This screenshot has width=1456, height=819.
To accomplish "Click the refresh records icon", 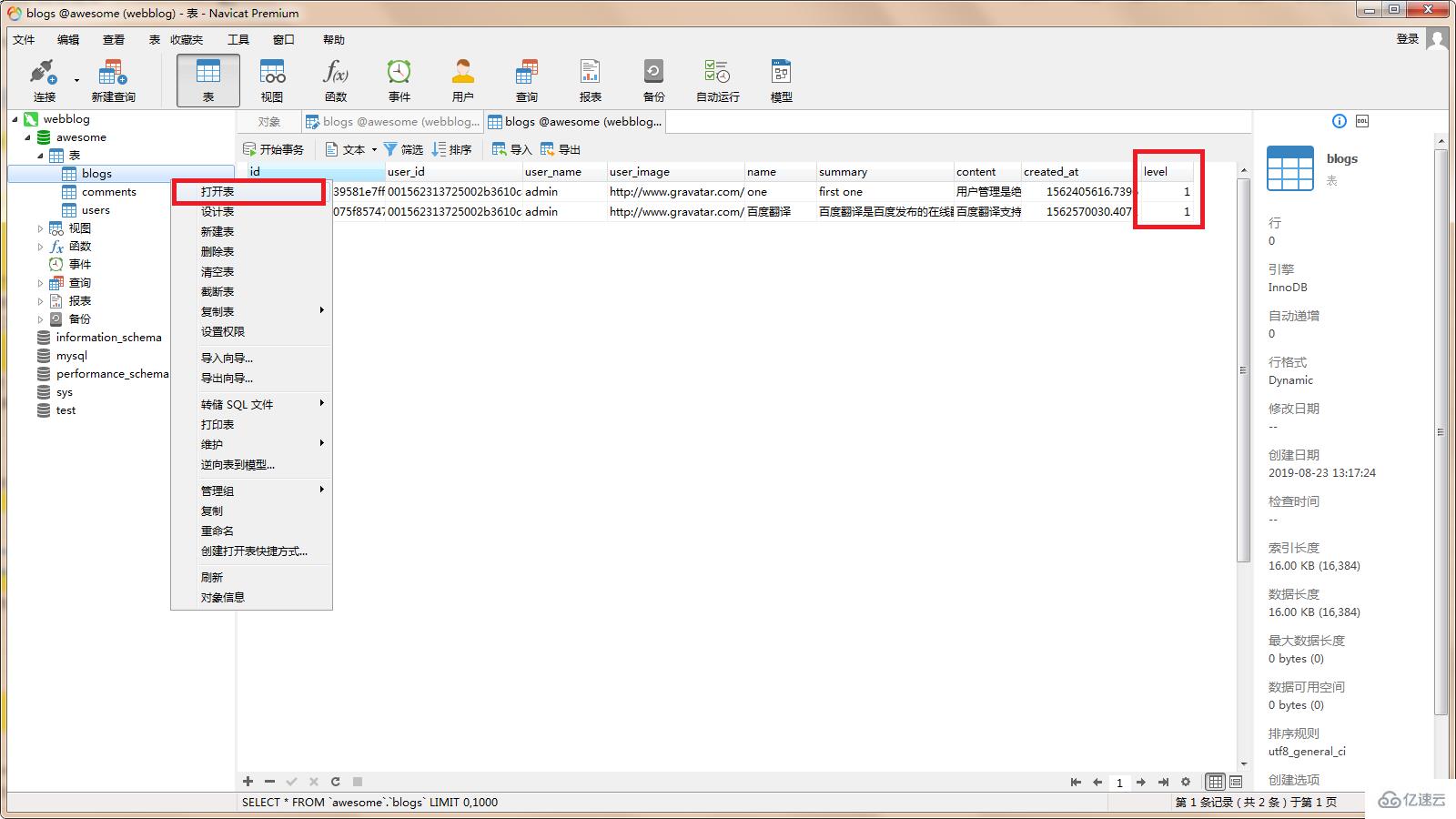I will (x=335, y=782).
